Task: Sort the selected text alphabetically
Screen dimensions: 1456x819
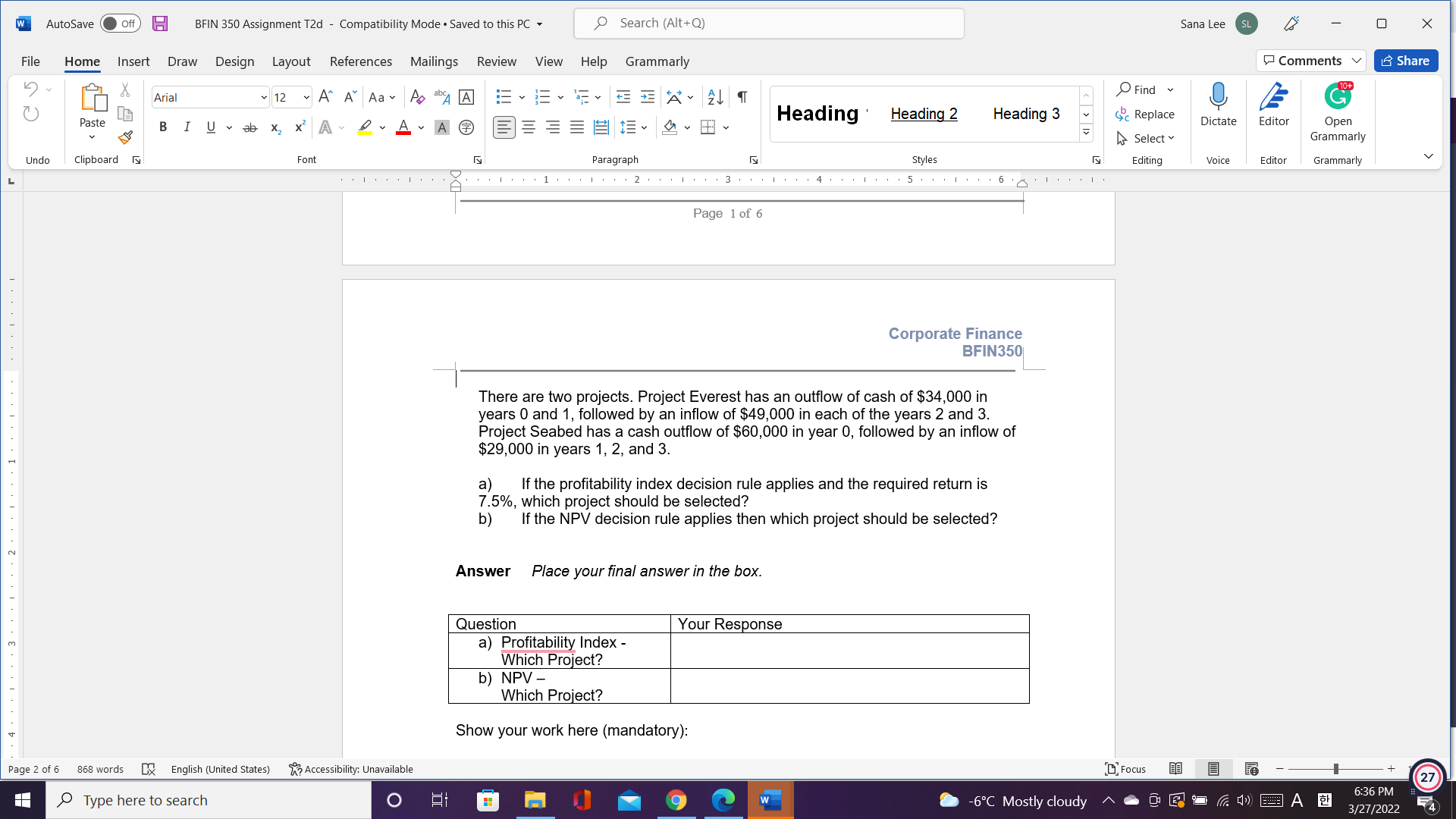Action: coord(714,97)
